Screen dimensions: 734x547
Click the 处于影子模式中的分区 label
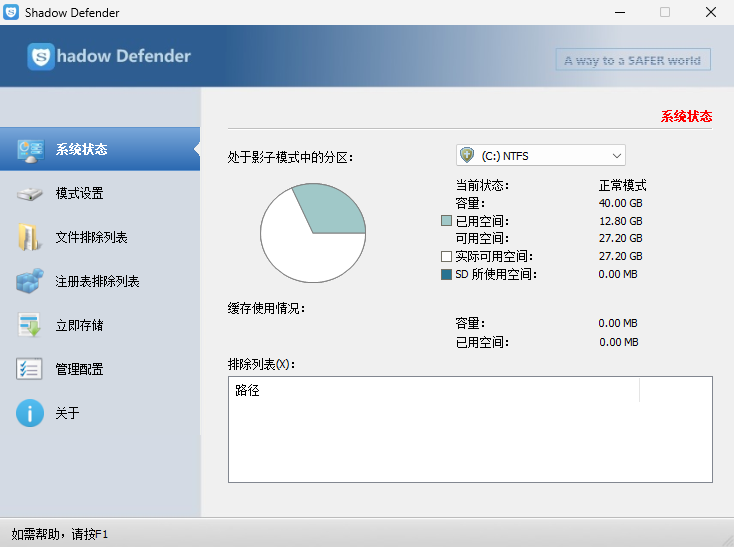[290, 157]
